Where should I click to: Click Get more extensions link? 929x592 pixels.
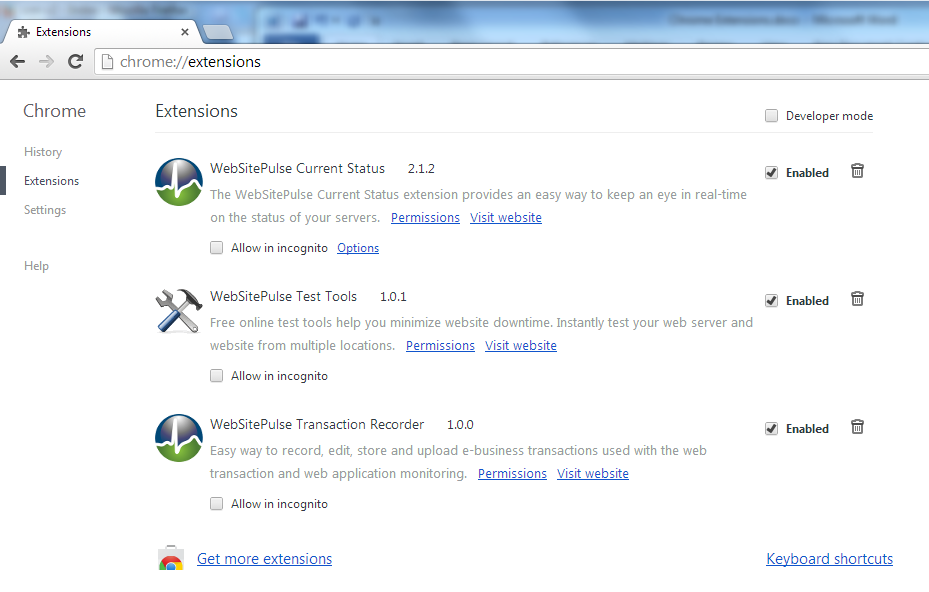[264, 559]
